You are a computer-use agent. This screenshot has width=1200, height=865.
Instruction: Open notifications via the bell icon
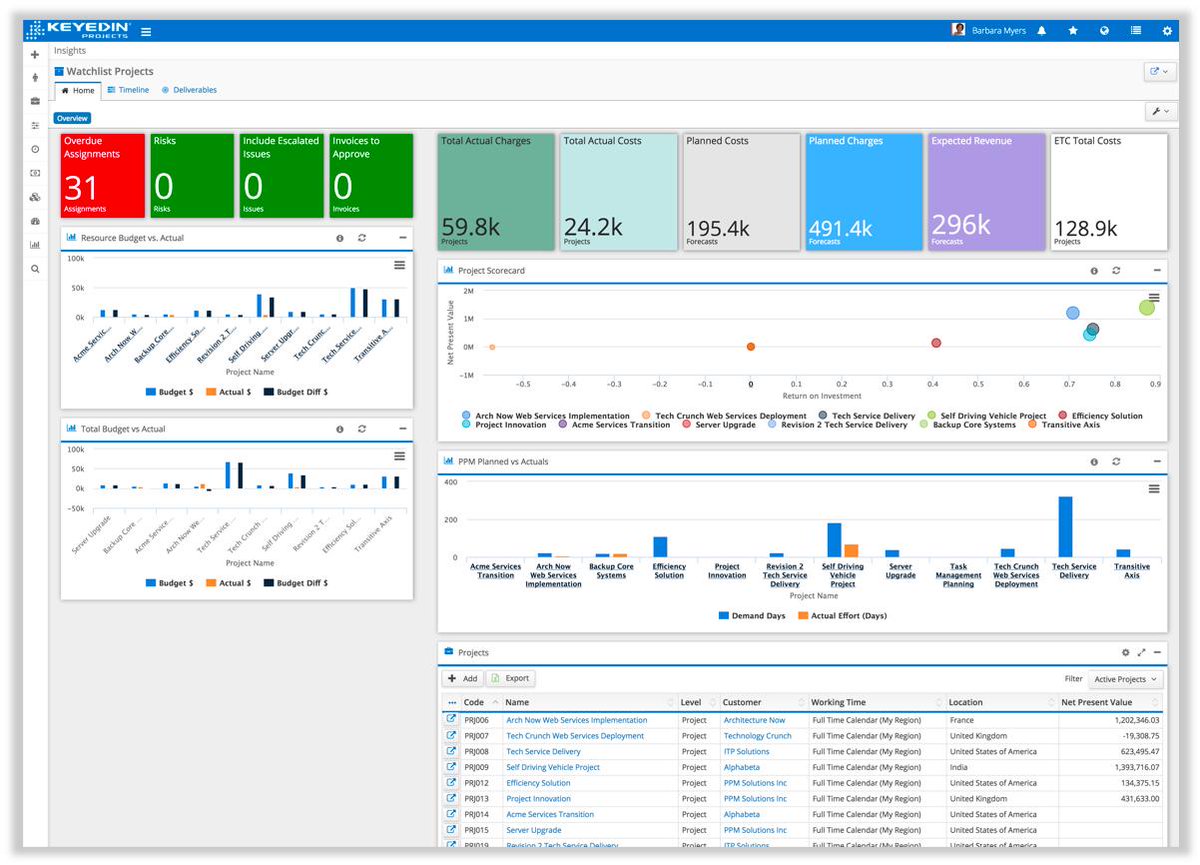(x=1040, y=30)
